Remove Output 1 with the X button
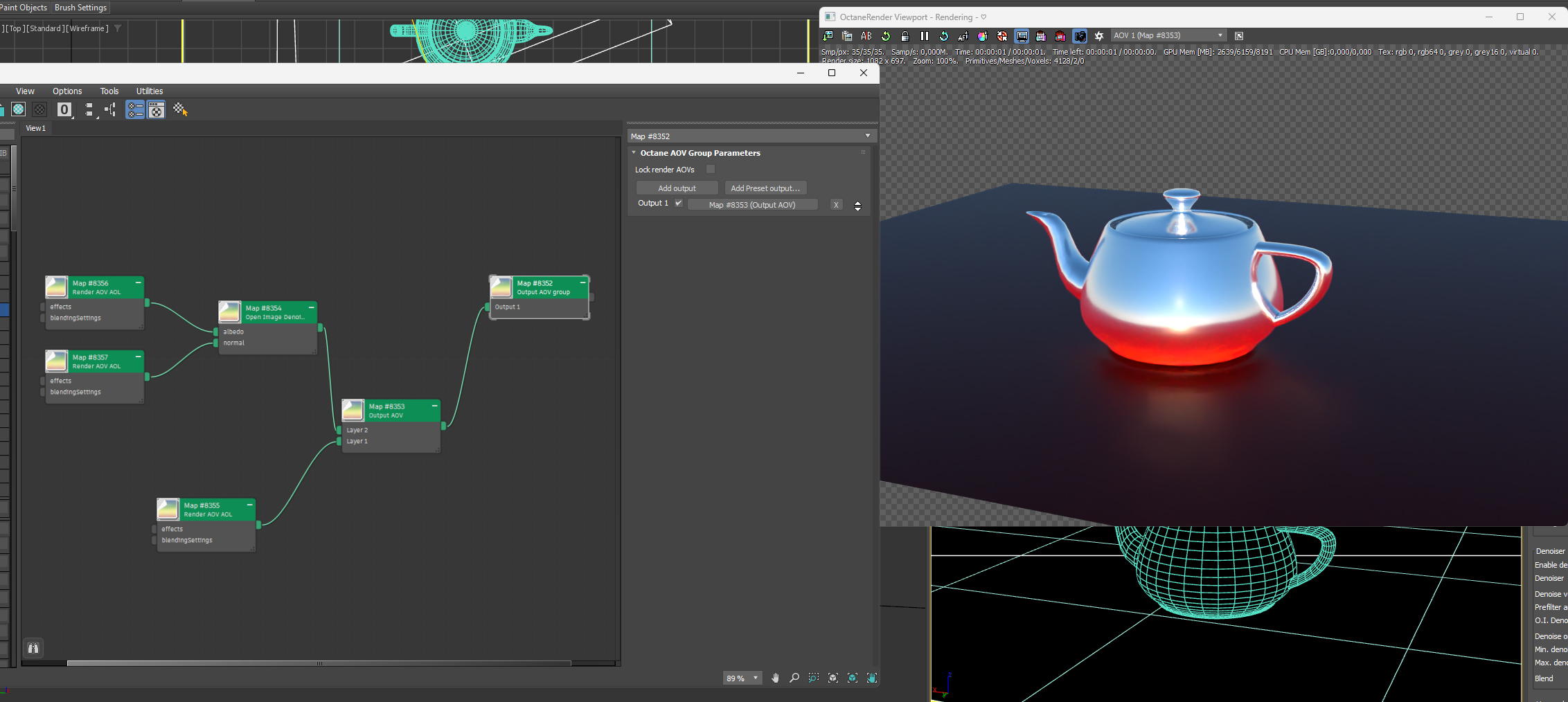Screen dimensions: 1568x702 (x=836, y=204)
